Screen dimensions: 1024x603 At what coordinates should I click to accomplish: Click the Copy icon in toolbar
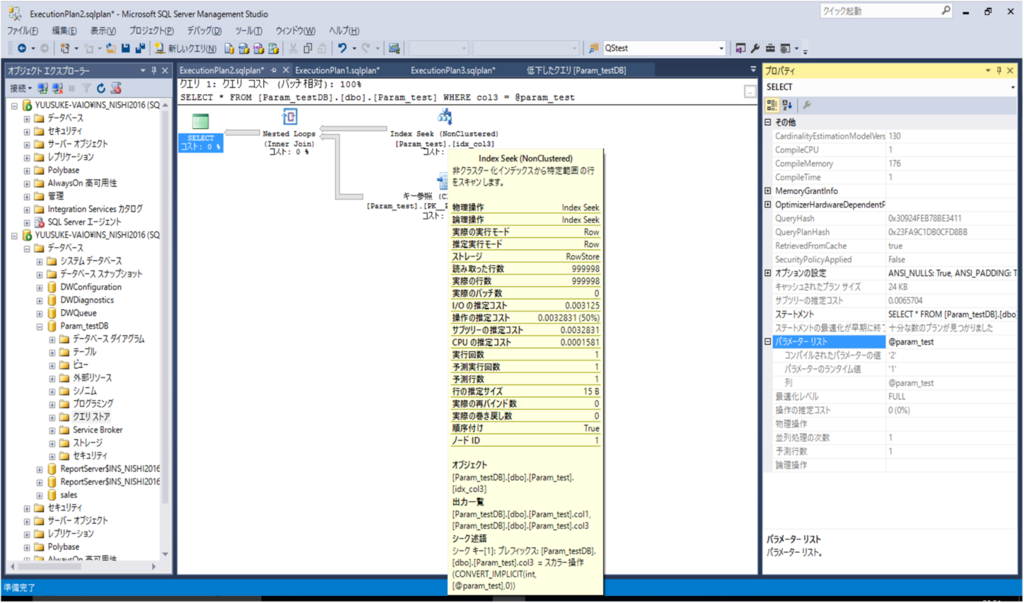tap(308, 48)
